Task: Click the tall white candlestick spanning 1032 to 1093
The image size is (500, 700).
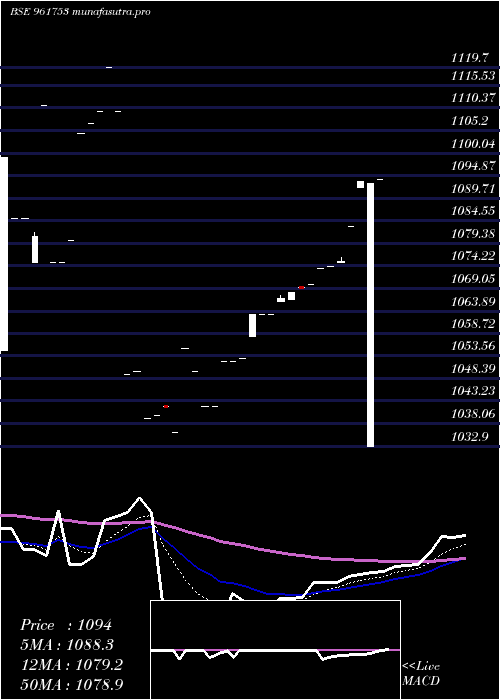Action: tap(370, 315)
